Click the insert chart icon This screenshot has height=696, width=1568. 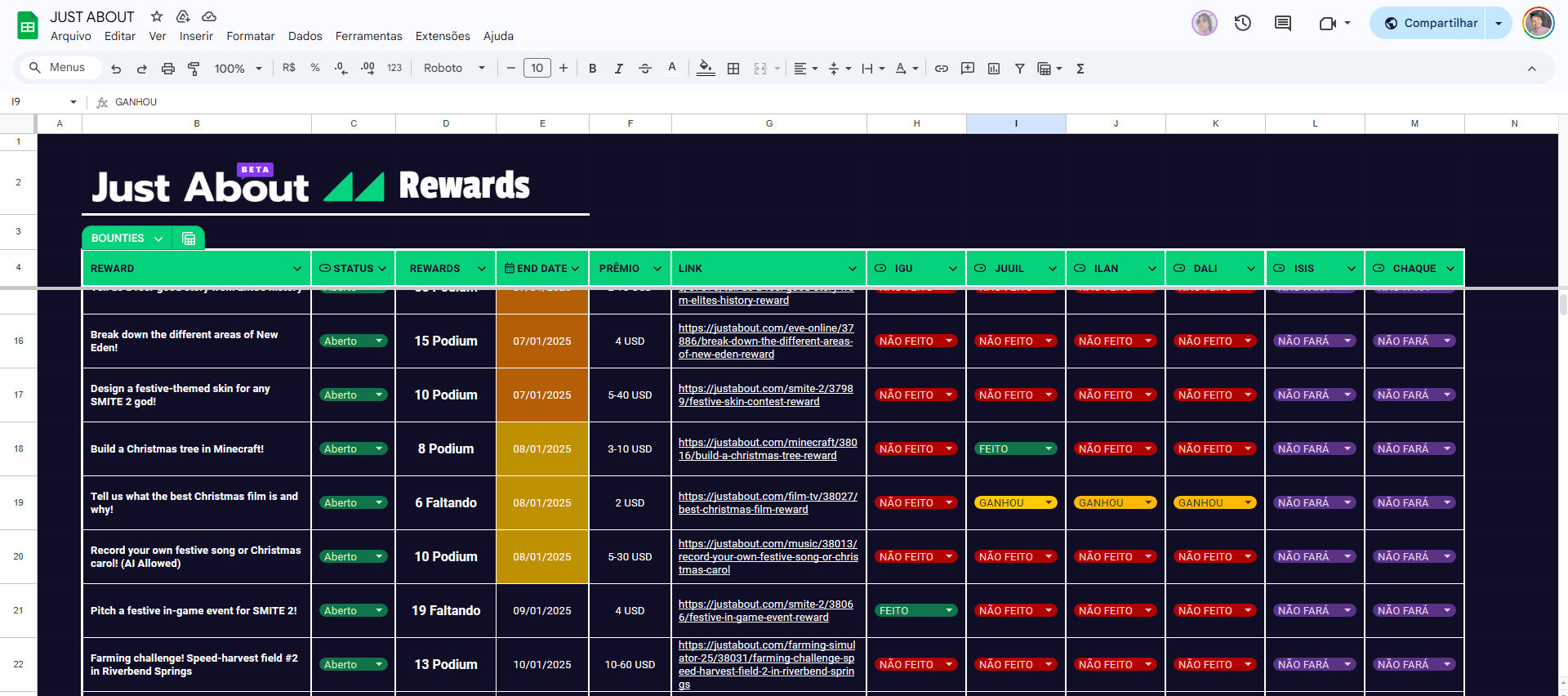pos(994,69)
